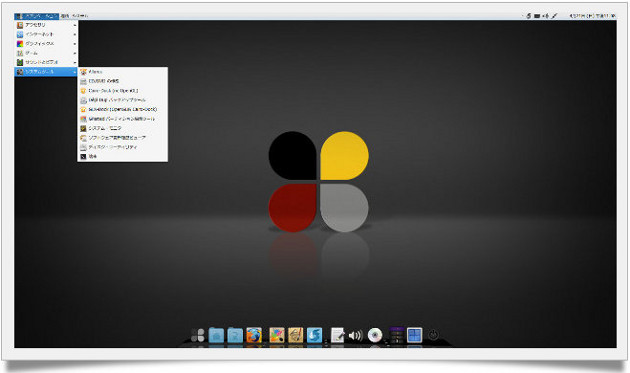The image size is (630, 373).
Task: Click the GParted icon in the submenu
Action: pos(83,119)
